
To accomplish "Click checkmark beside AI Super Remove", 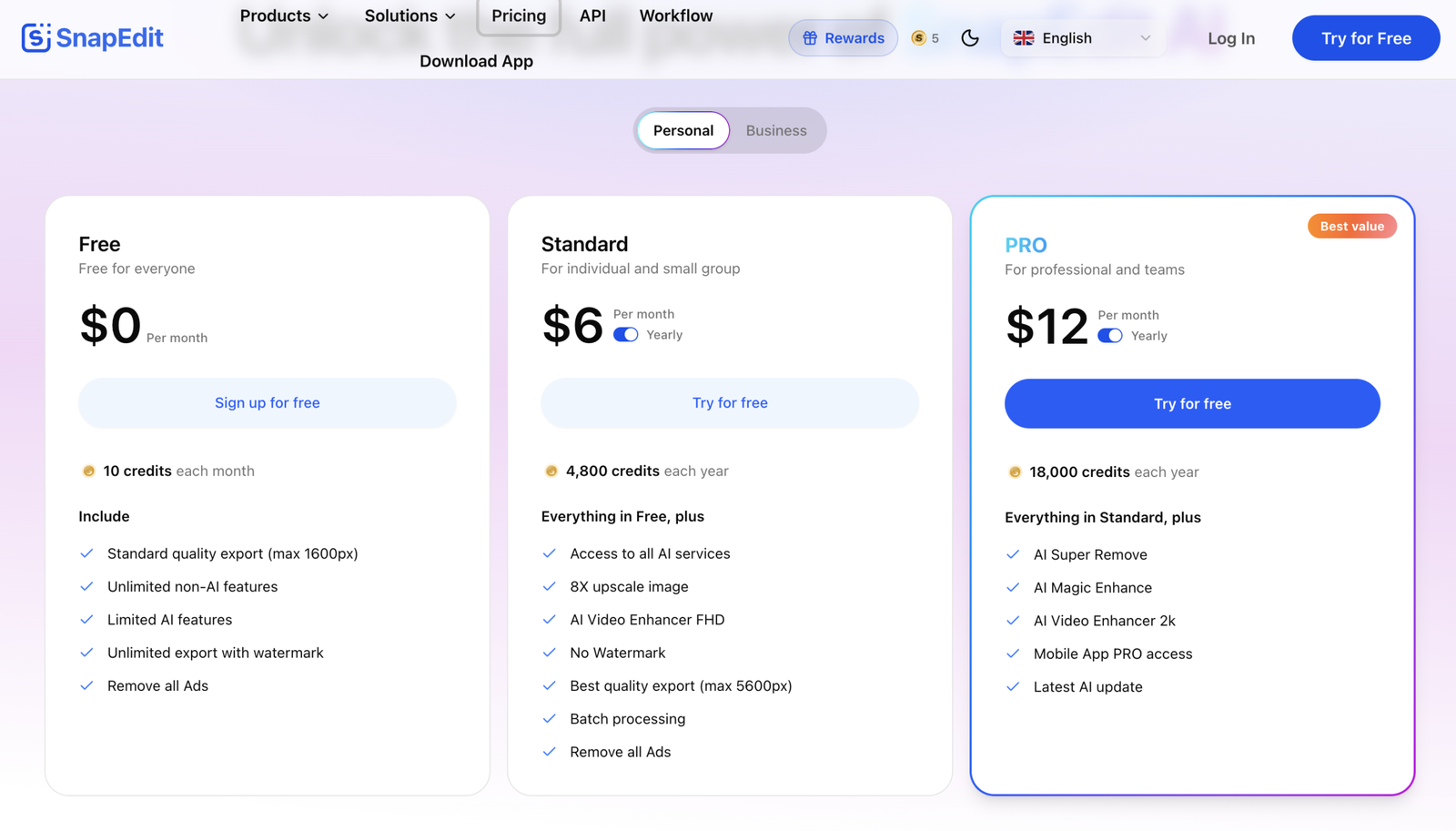I will click(1013, 554).
